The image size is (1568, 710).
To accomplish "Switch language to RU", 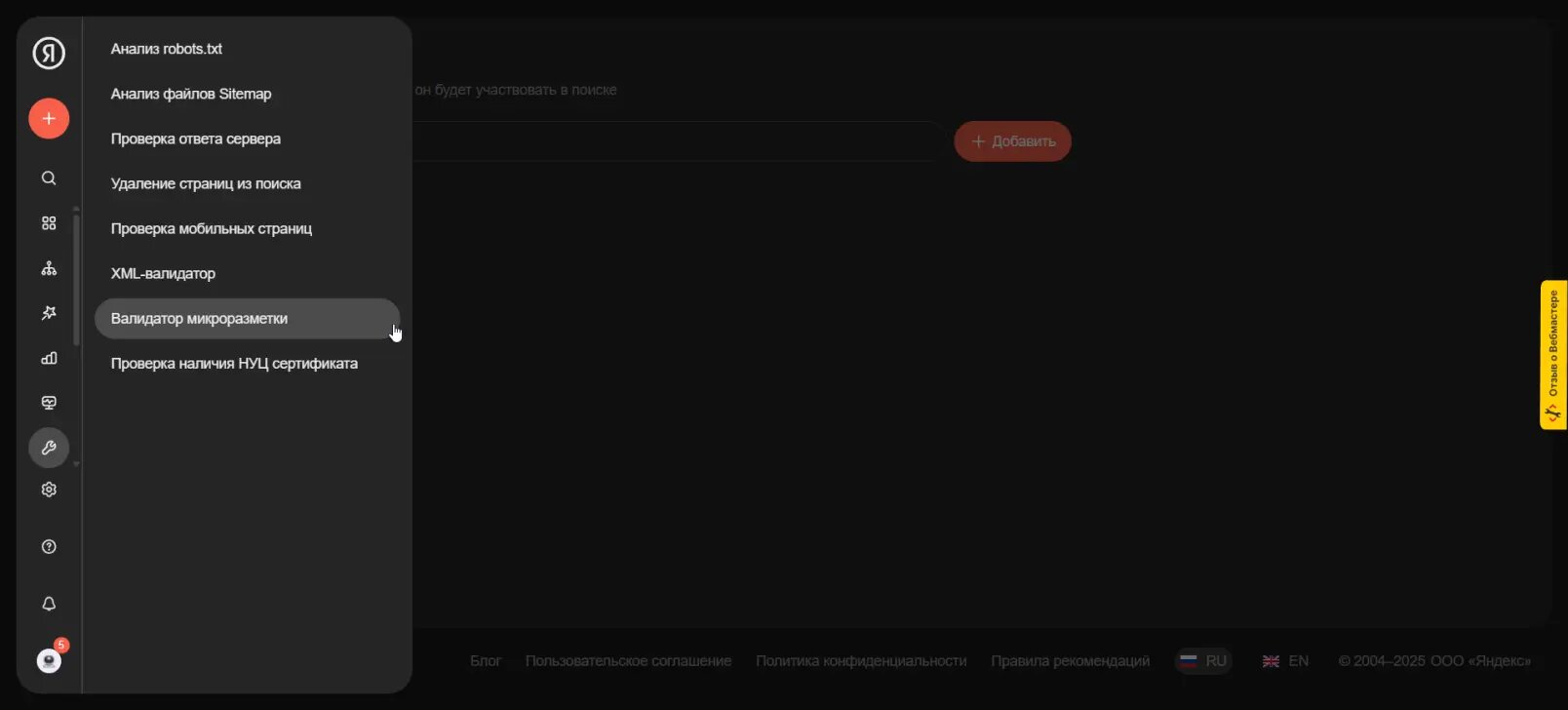I will click(1203, 660).
